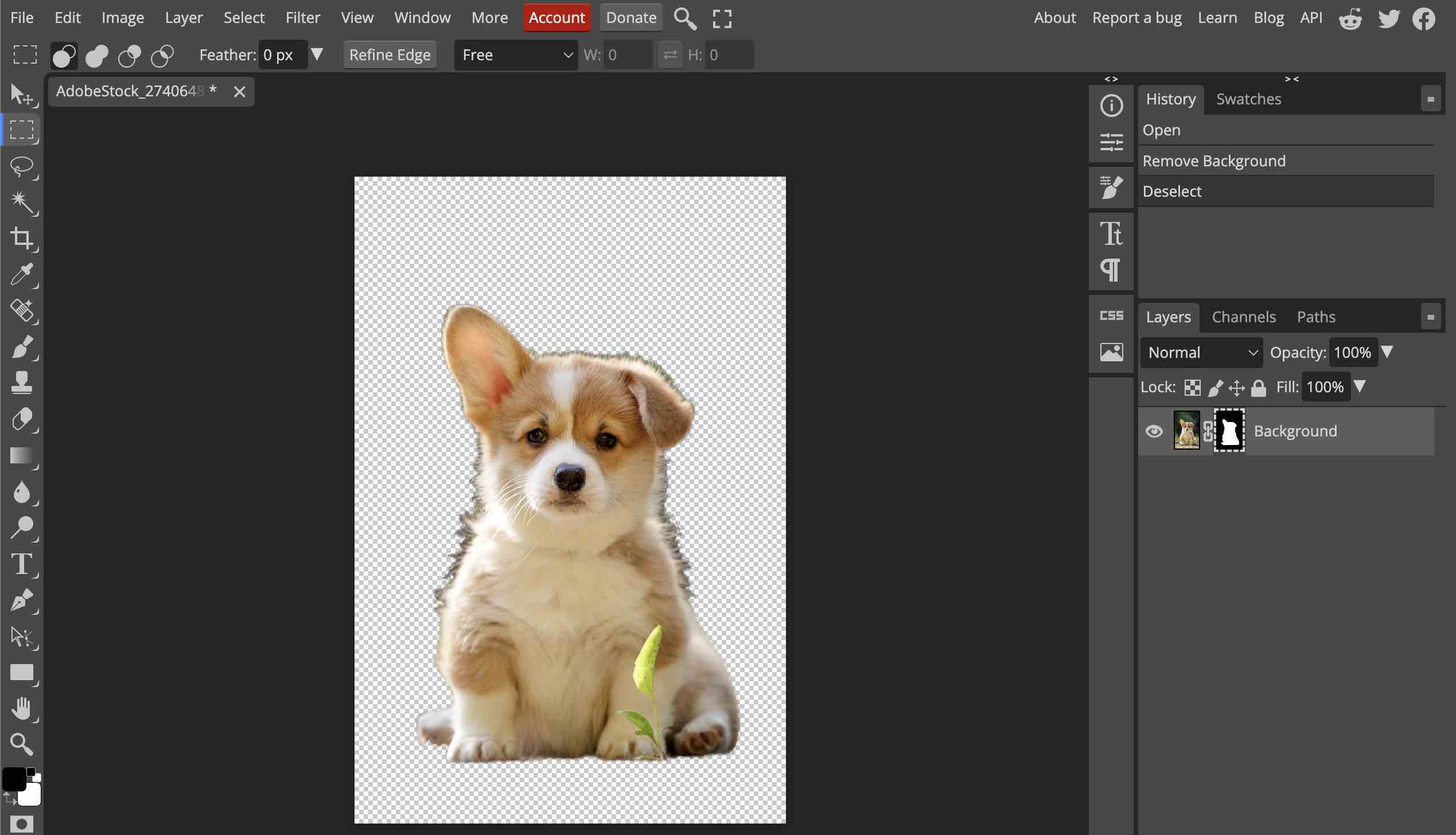The width and height of the screenshot is (1456, 835).
Task: Select the Type tool in toolbar
Action: [22, 564]
